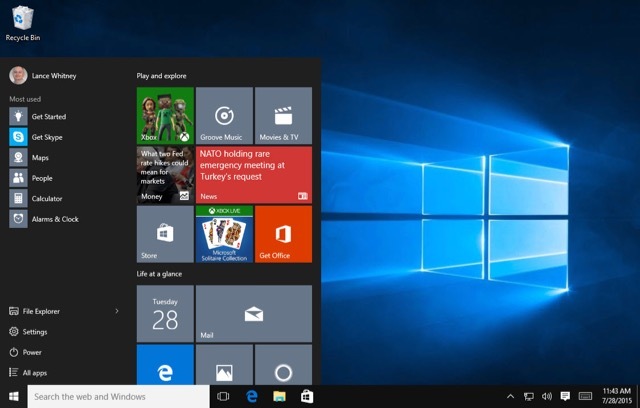Show hidden system tray icons
Viewport: 640px width, 408px height.
(511, 397)
